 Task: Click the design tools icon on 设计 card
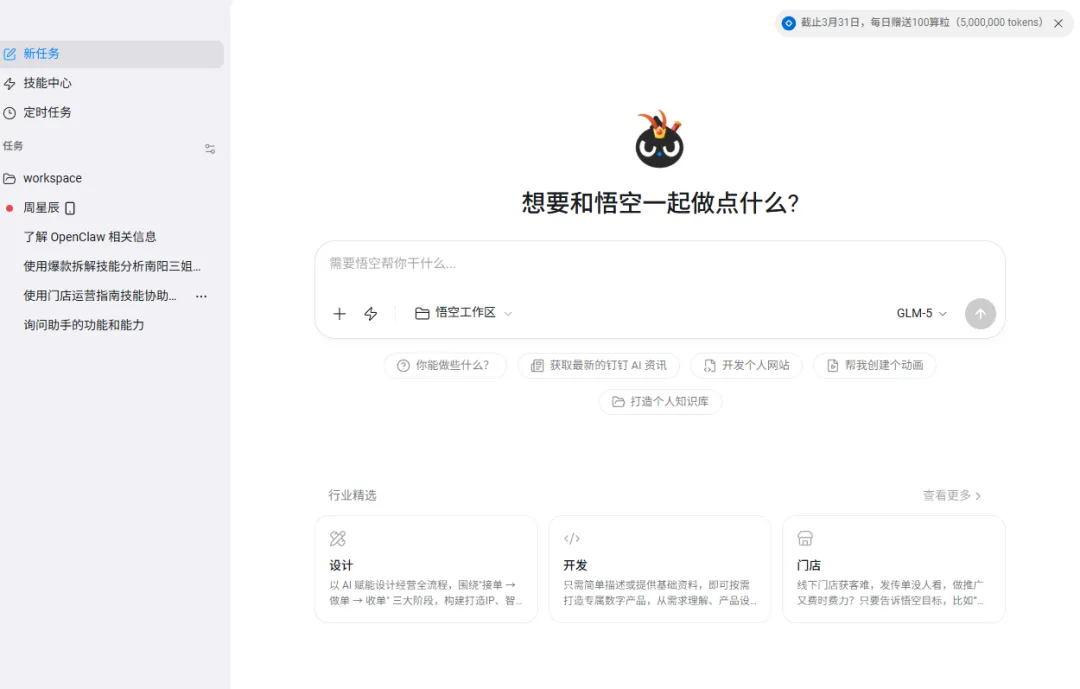[x=338, y=538]
